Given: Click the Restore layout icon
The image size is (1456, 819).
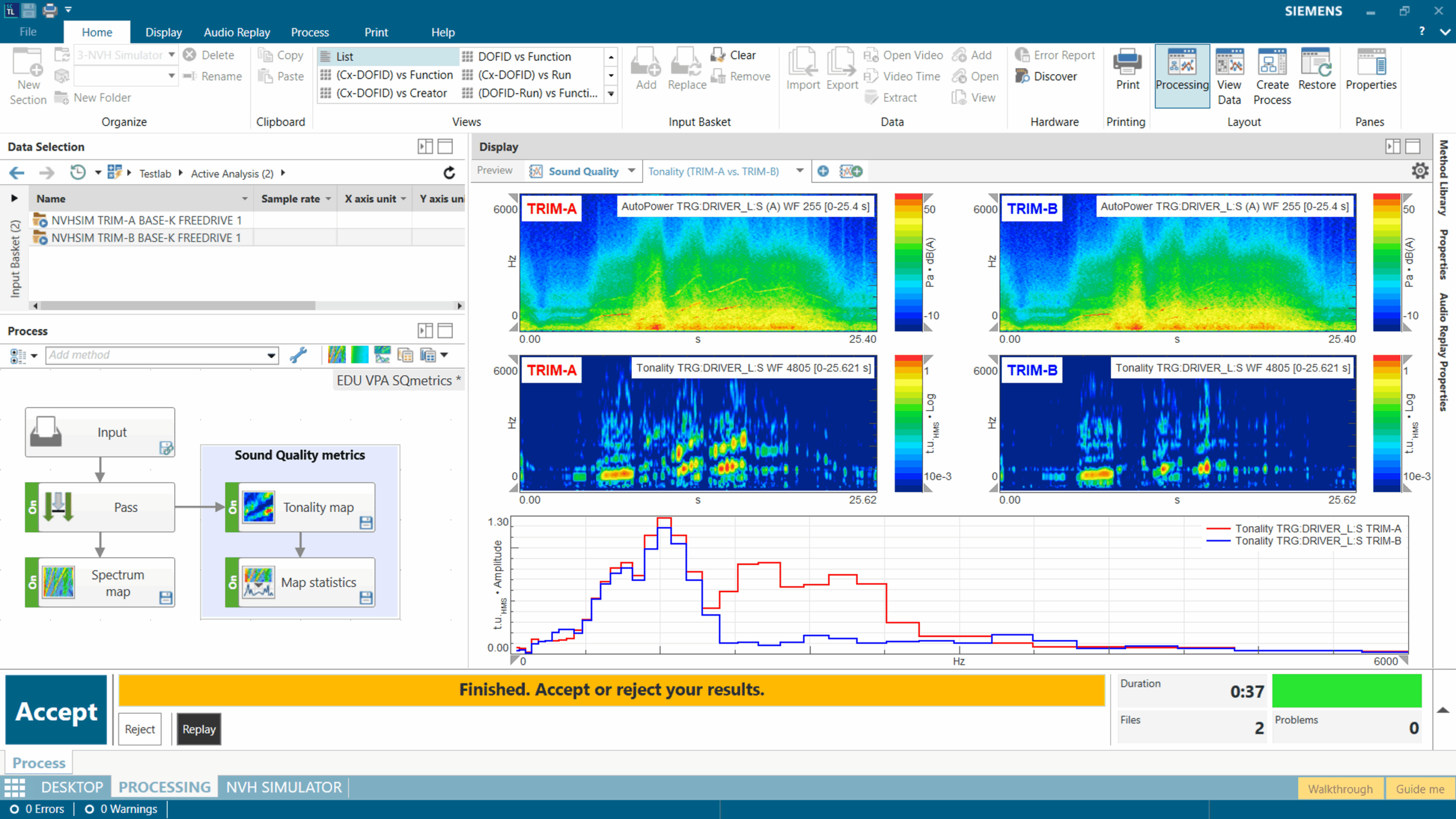Looking at the screenshot, I should pyautogui.click(x=1316, y=63).
